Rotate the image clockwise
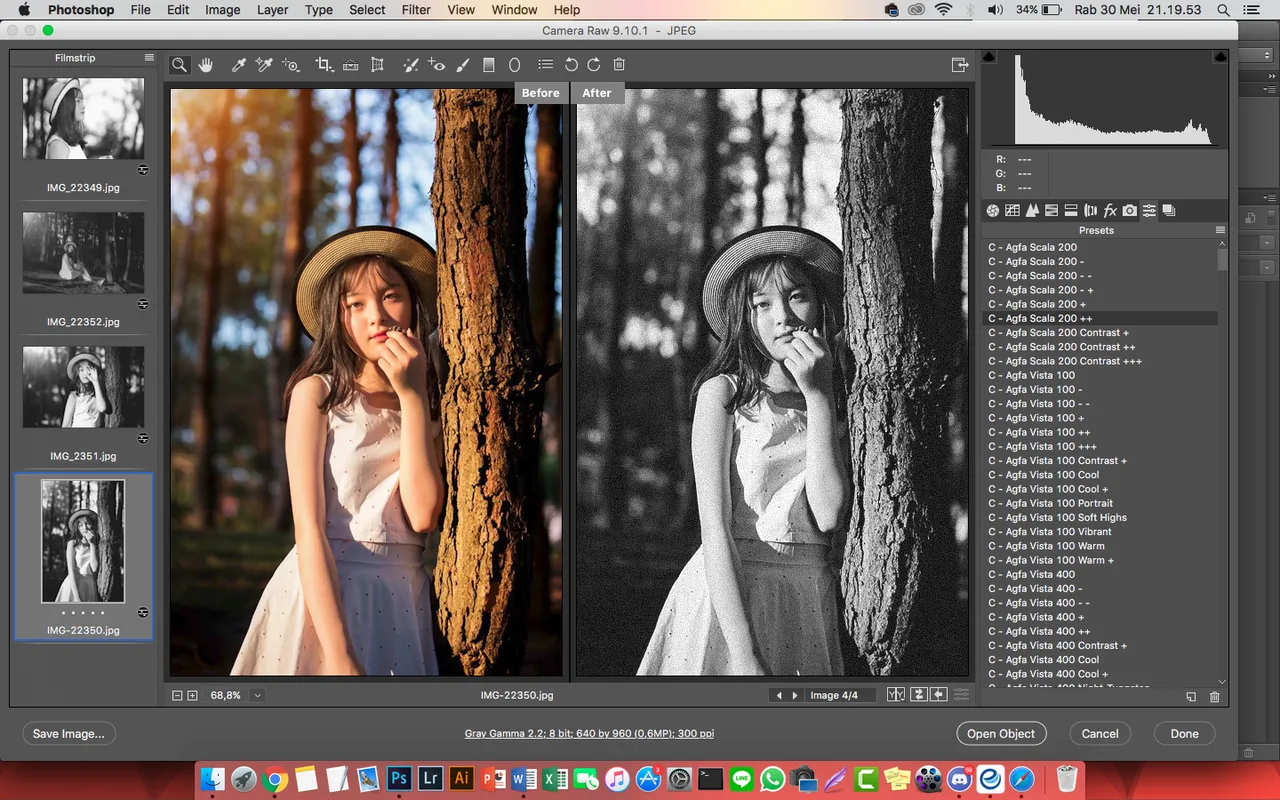Image resolution: width=1280 pixels, height=800 pixels. point(594,65)
